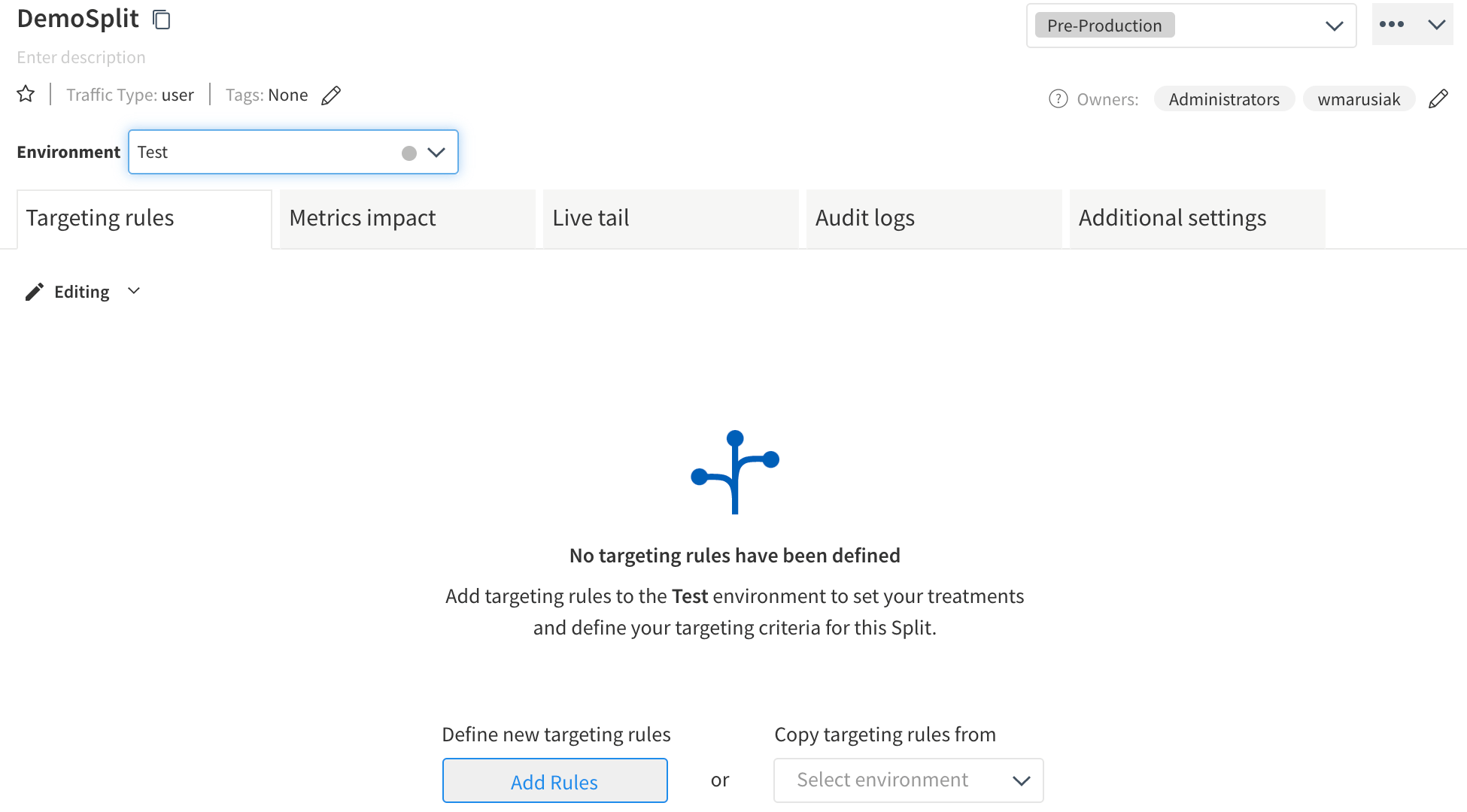The width and height of the screenshot is (1467, 812).
Task: Switch to the Audit logs tab
Action: (864, 216)
